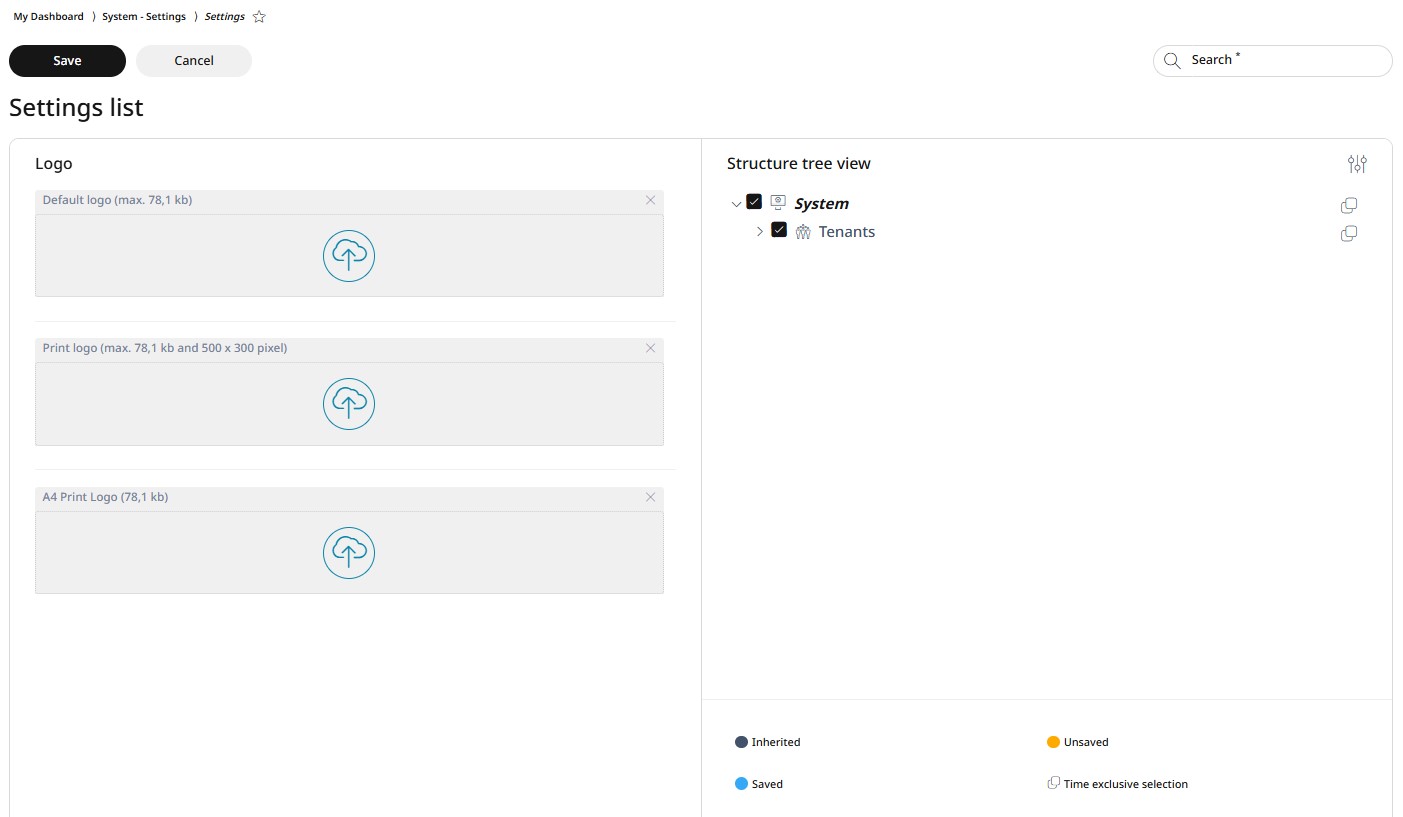Image resolution: width=1403 pixels, height=817 pixels.
Task: Click the Unsaved legend label
Action: tap(1086, 742)
